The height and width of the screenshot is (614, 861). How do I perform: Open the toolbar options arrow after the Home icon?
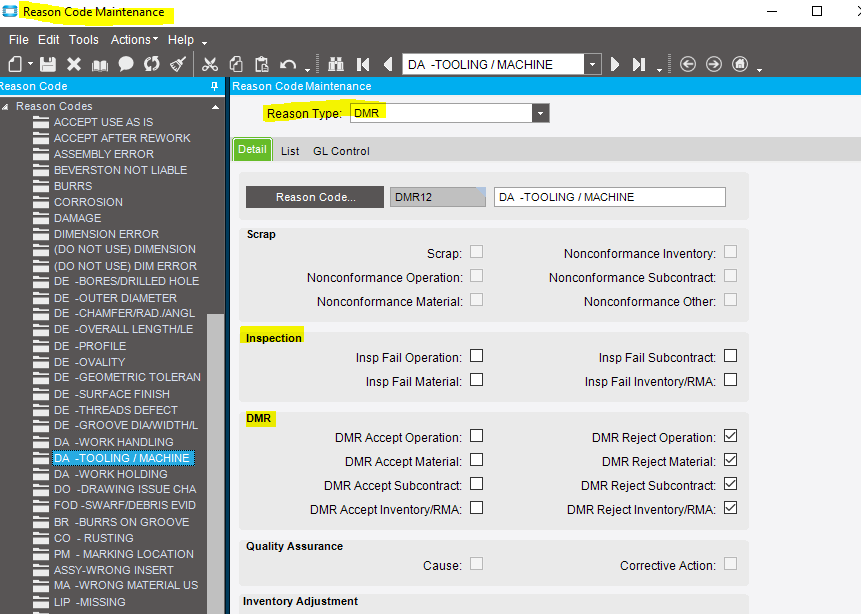coord(759,69)
